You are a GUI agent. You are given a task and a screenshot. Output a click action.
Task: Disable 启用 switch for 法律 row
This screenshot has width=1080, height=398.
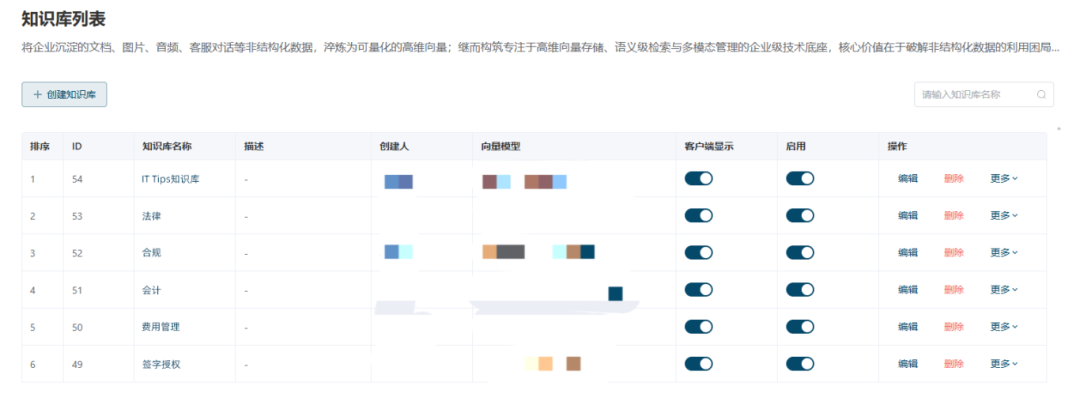point(800,216)
